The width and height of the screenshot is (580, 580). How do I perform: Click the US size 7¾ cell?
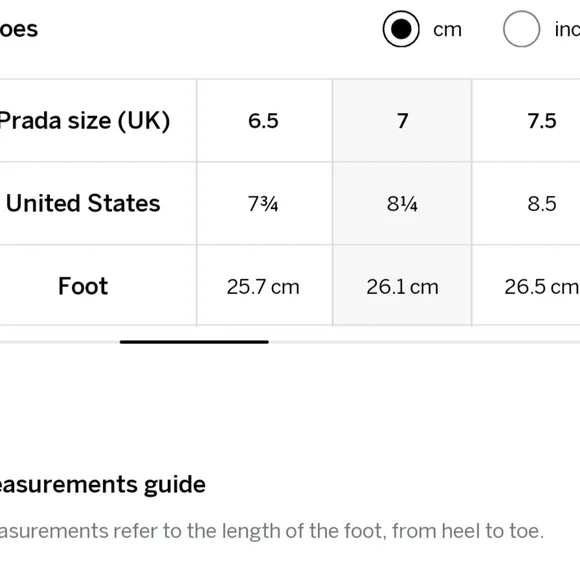coord(264,203)
